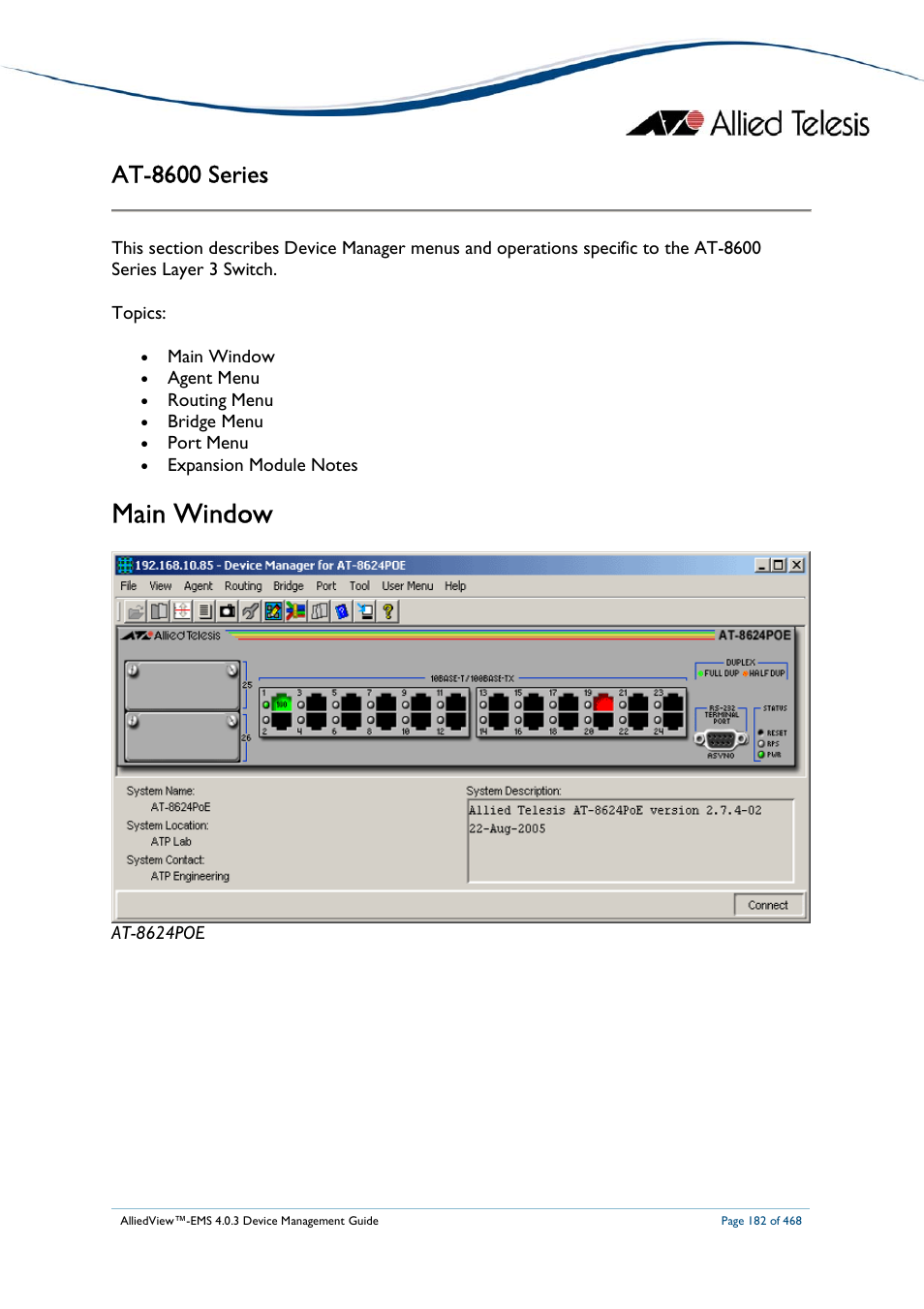Screen dimensions: 924x1309
Task: Click the AT-8624PoE system name value
Action: click(x=181, y=807)
